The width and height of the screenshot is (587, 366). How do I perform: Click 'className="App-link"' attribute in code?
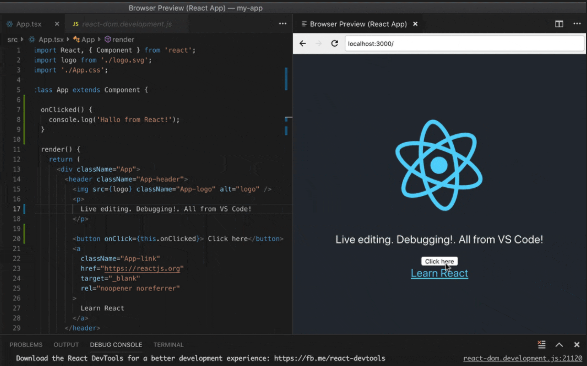coord(120,259)
